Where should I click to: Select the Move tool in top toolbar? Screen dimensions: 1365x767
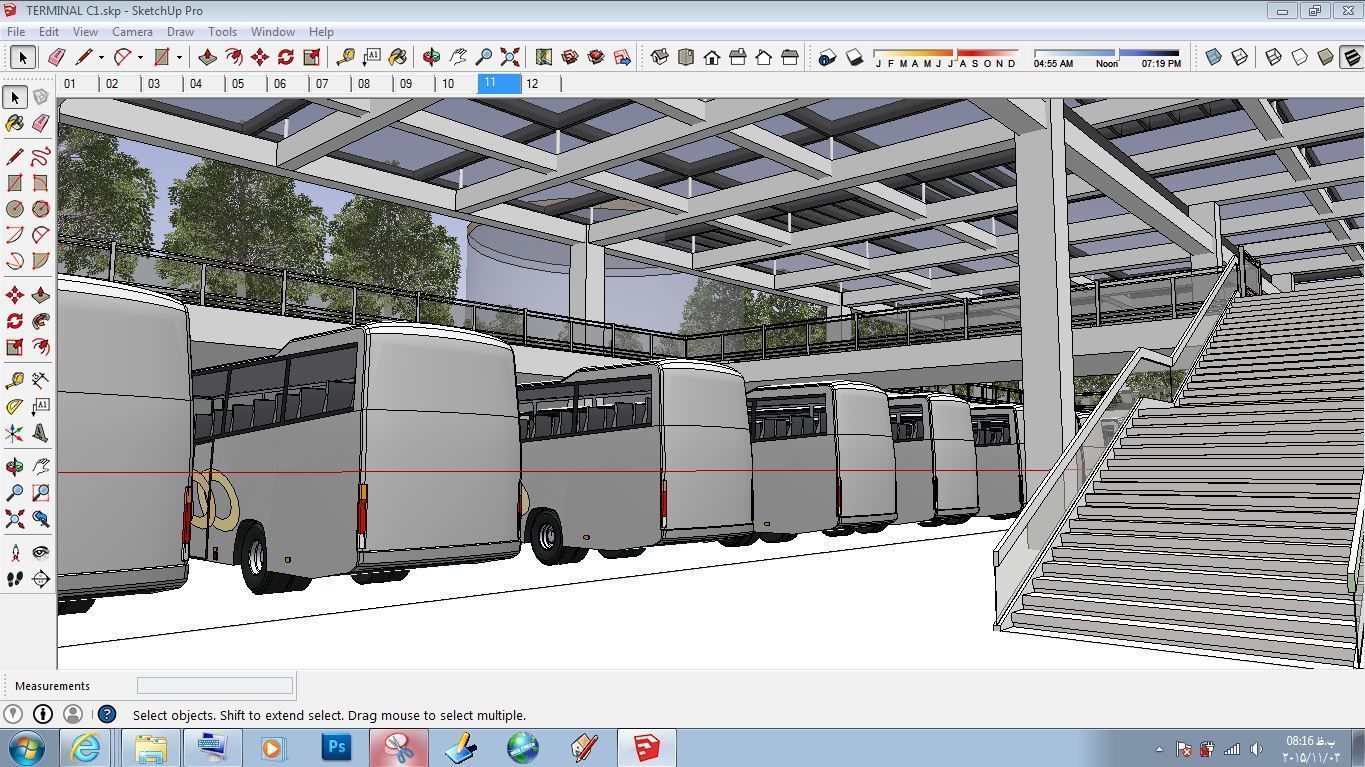[x=260, y=57]
